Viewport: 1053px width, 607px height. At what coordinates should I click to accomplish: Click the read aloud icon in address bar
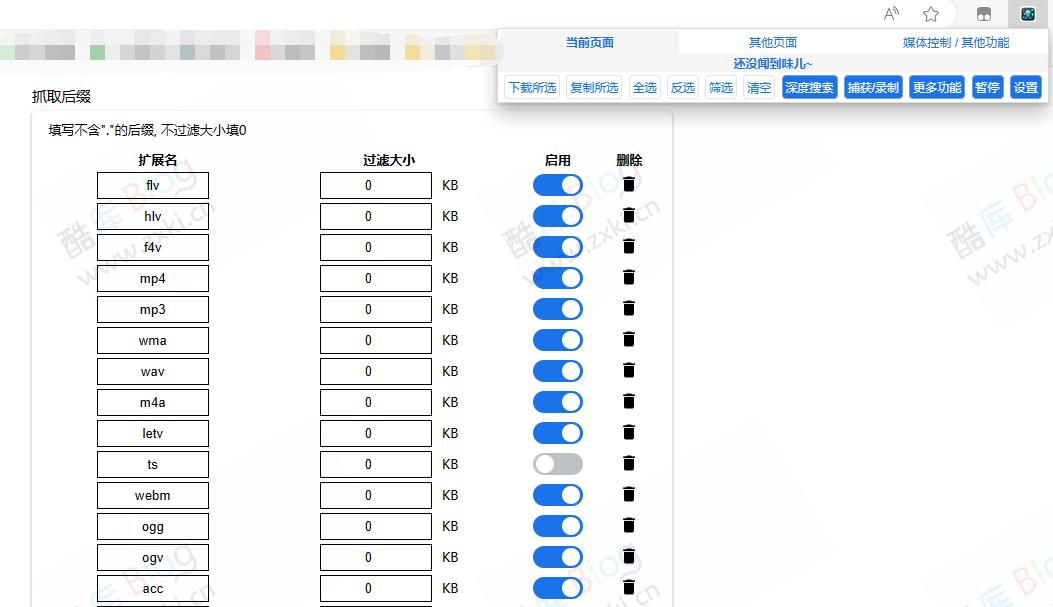tap(890, 14)
